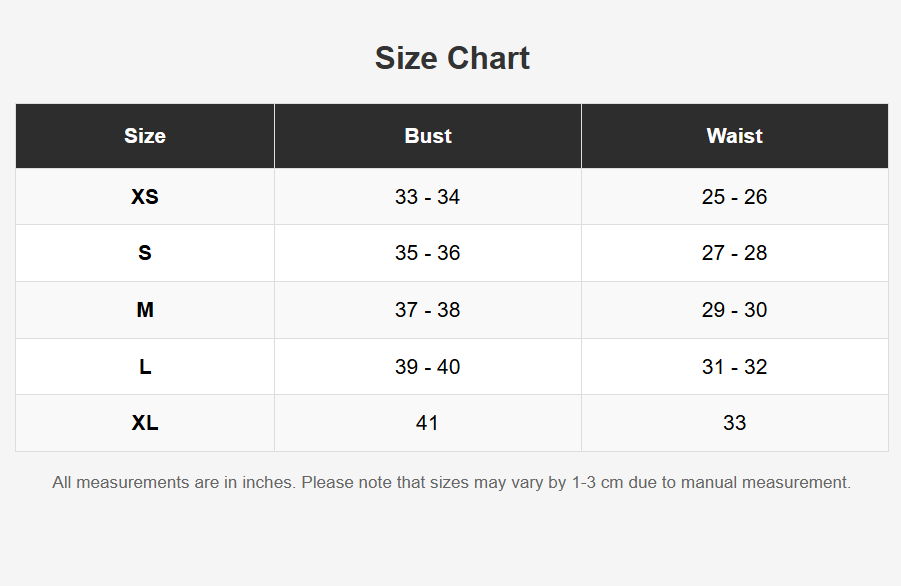This screenshot has height=586, width=901.
Task: Click waist measurement 29 - 30
Action: (x=734, y=310)
